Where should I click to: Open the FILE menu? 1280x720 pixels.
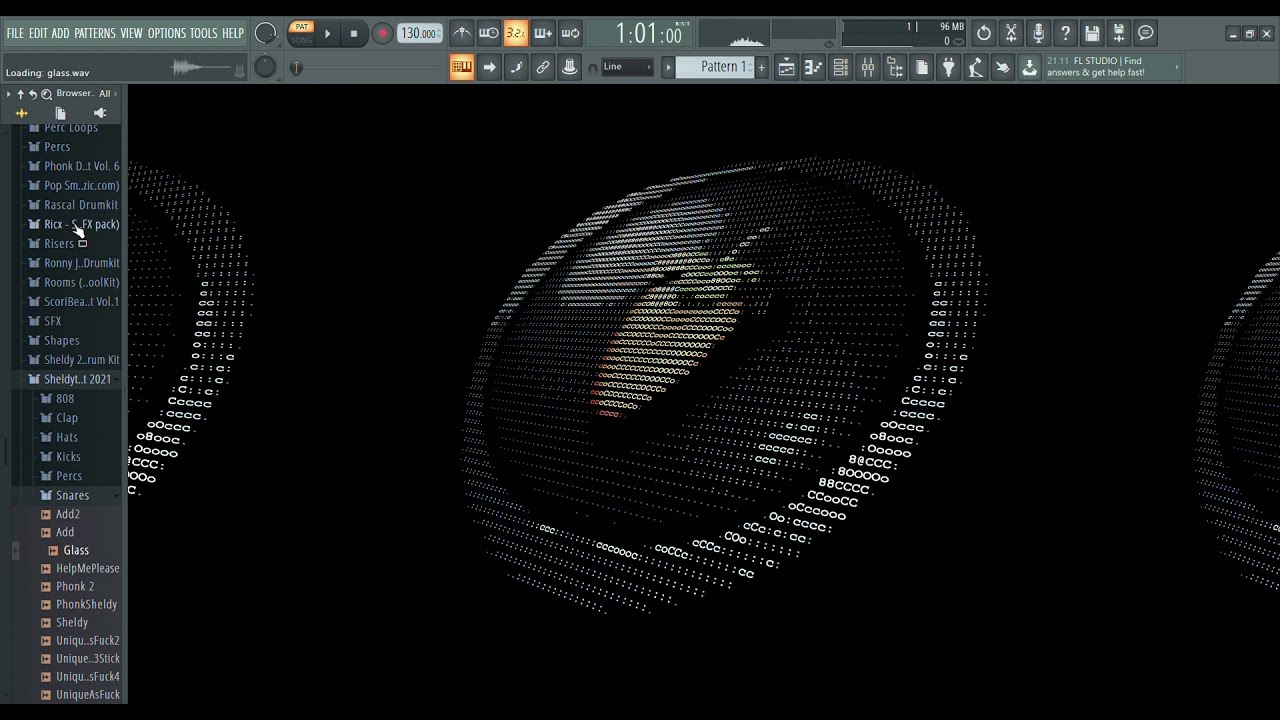click(x=15, y=34)
